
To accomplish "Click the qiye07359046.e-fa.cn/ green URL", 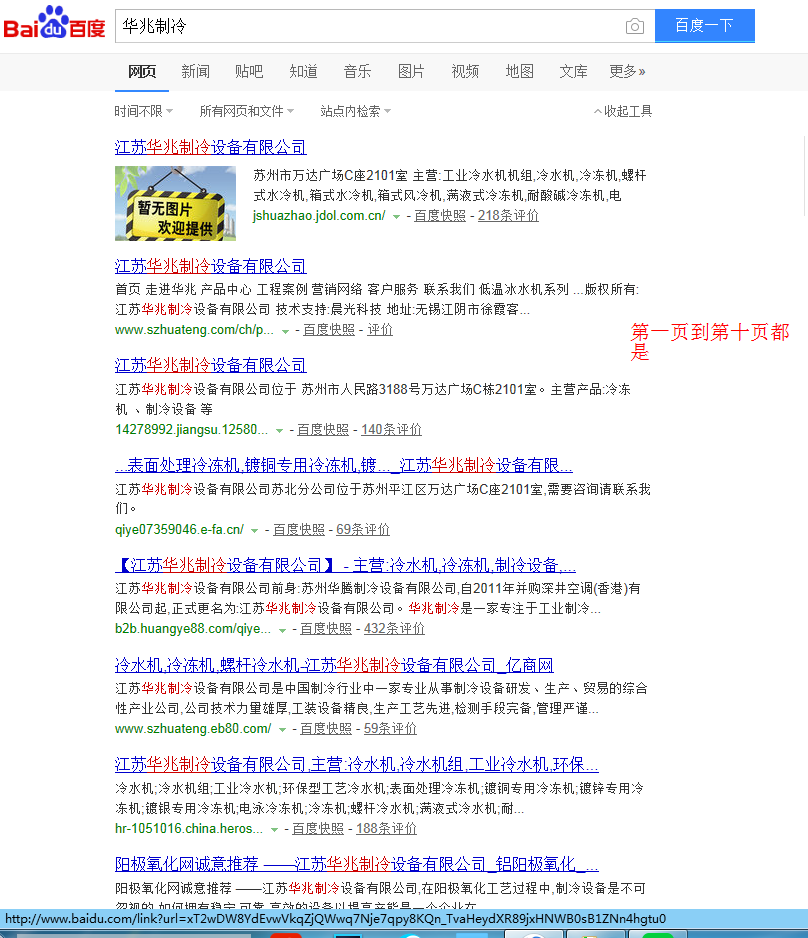I will 179,529.
